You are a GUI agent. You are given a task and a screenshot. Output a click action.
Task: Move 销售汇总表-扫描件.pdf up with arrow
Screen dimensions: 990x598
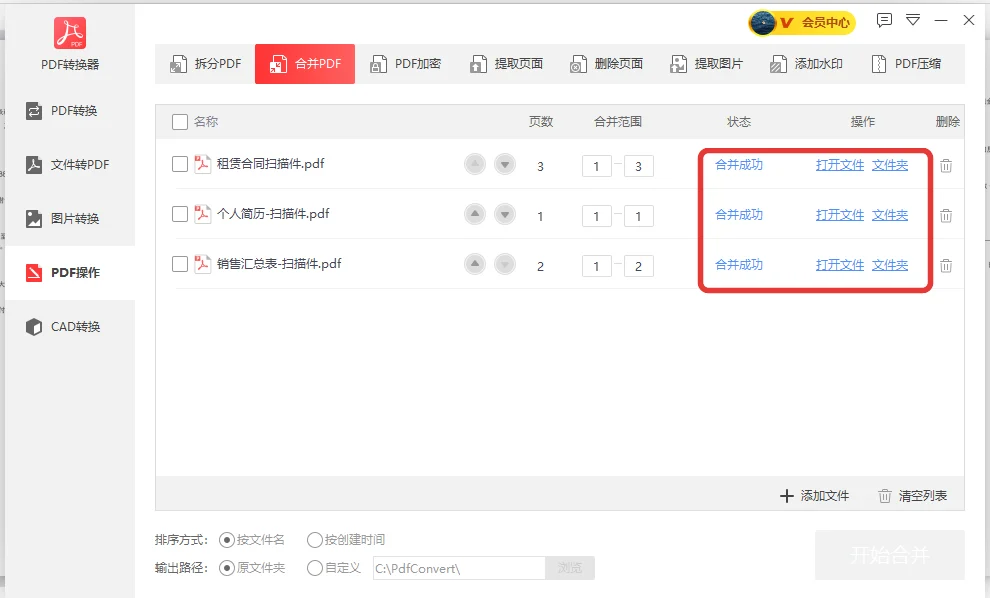[475, 264]
